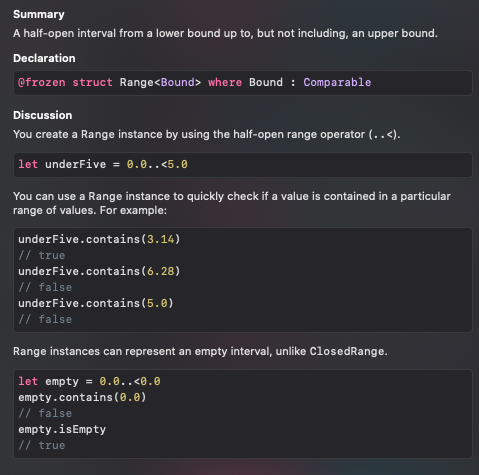The height and width of the screenshot is (475, 479).
Task: Click the let empty = 0.0..<0.0 line
Action: point(89,381)
